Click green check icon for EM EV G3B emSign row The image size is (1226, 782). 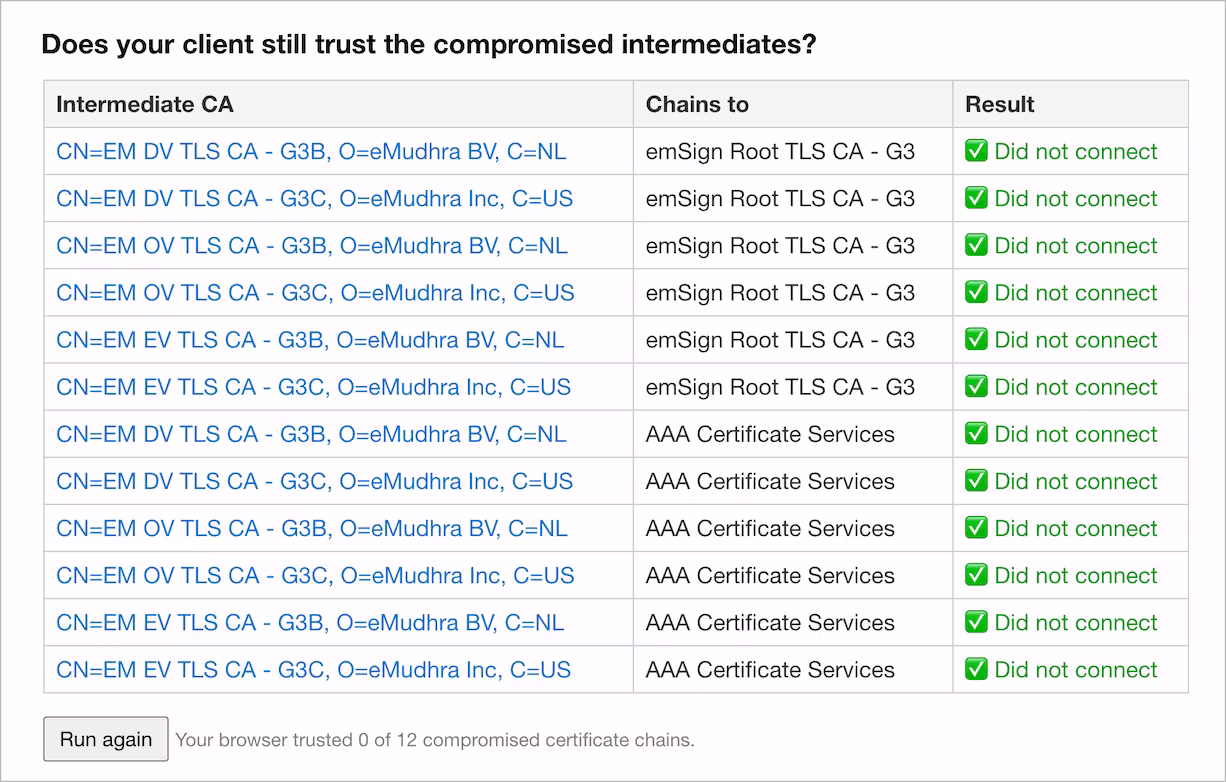[x=976, y=339]
